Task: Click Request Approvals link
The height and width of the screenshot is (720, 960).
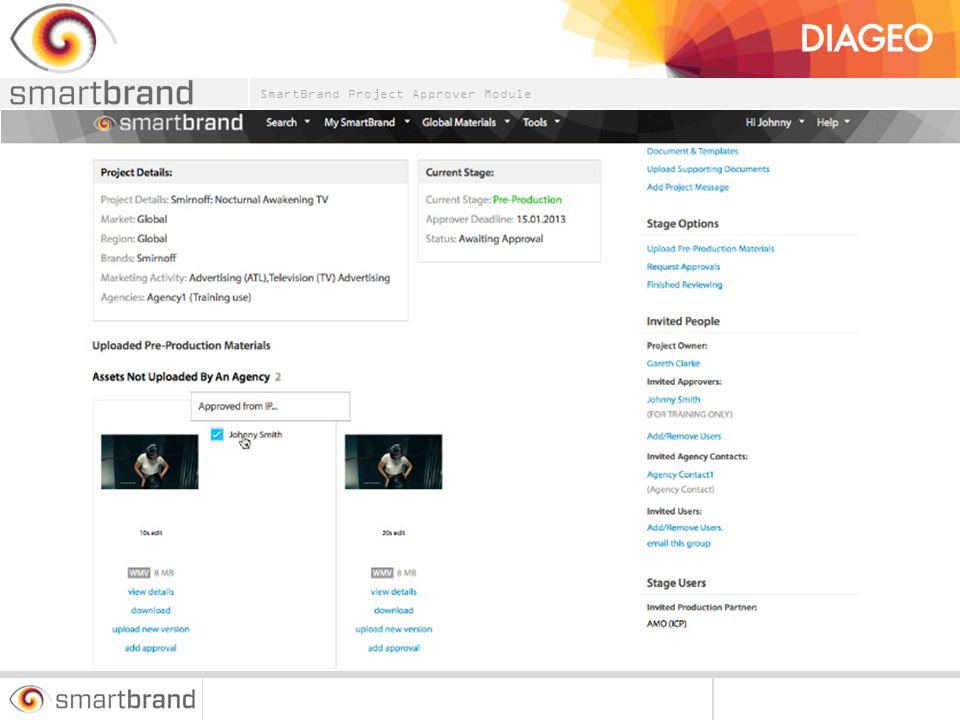Action: click(683, 267)
